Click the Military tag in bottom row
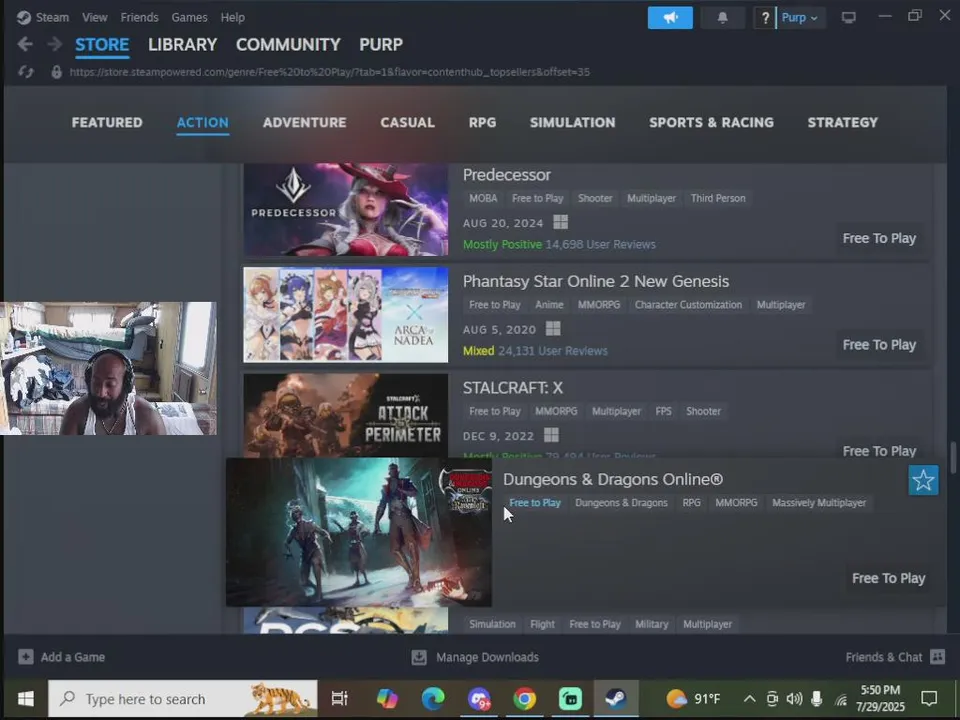The image size is (960, 720). (651, 624)
